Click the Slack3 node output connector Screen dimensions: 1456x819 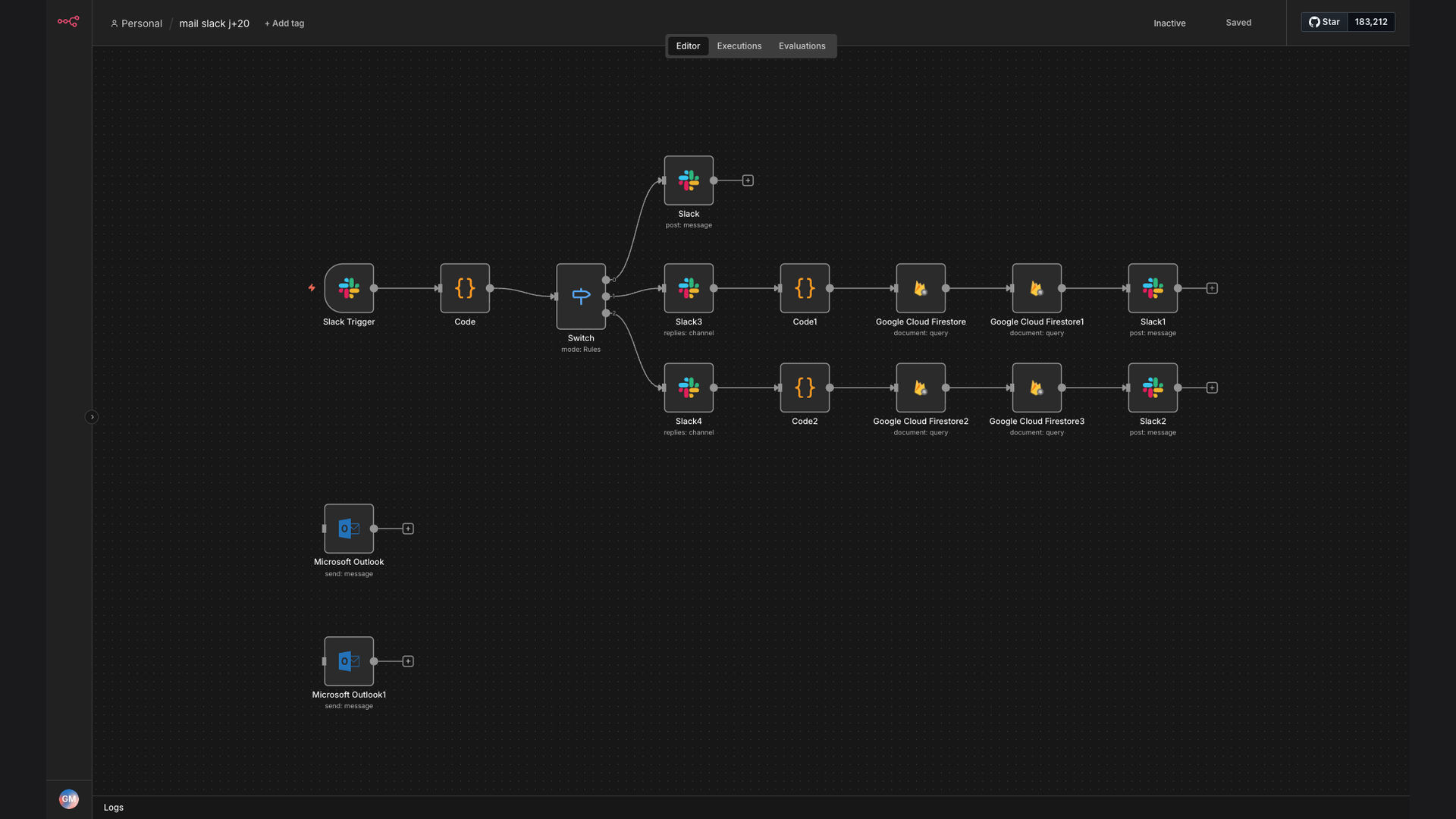[714, 288]
